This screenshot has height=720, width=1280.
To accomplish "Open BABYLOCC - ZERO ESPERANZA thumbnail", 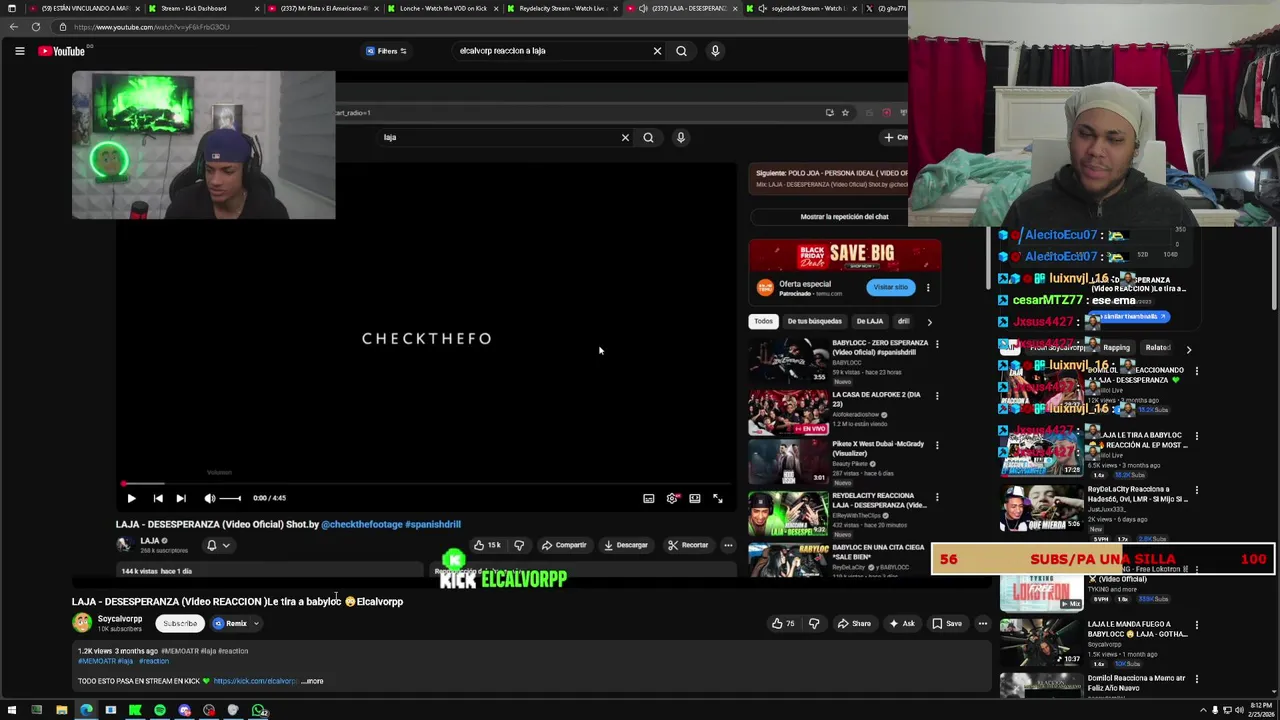I will coord(788,361).
